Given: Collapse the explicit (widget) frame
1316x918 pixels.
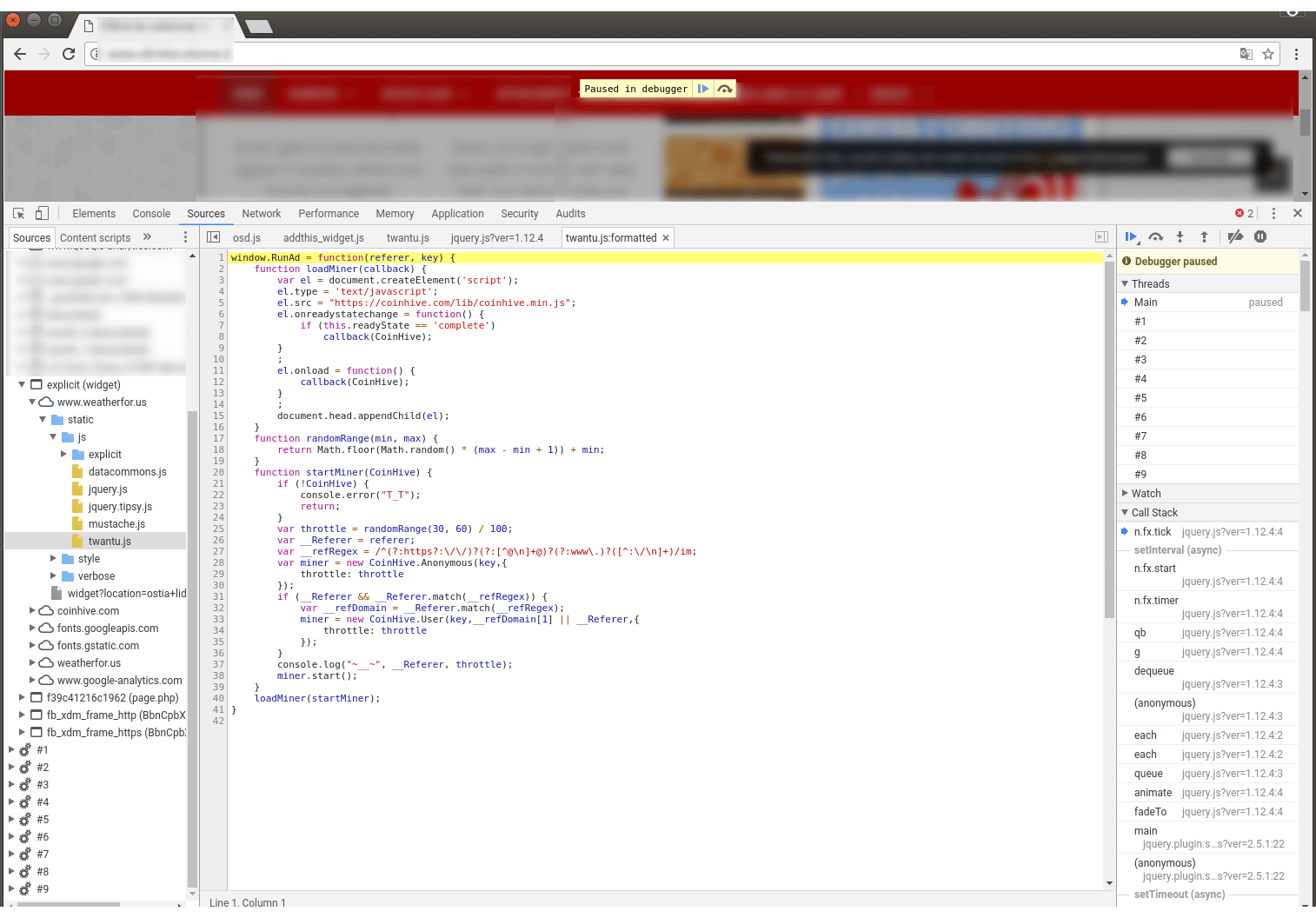Looking at the screenshot, I should [22, 384].
